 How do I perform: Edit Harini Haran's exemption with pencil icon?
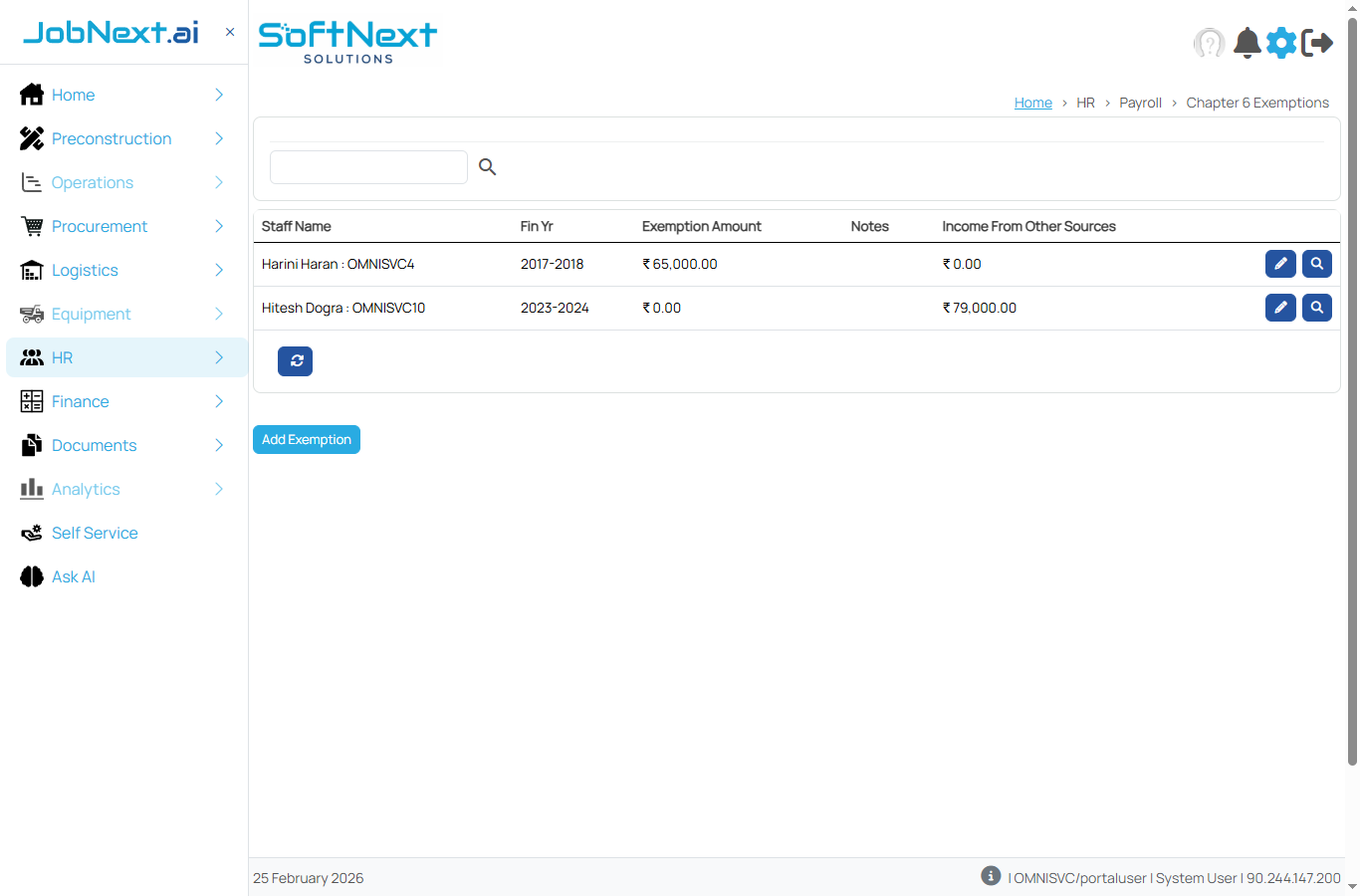(1280, 264)
